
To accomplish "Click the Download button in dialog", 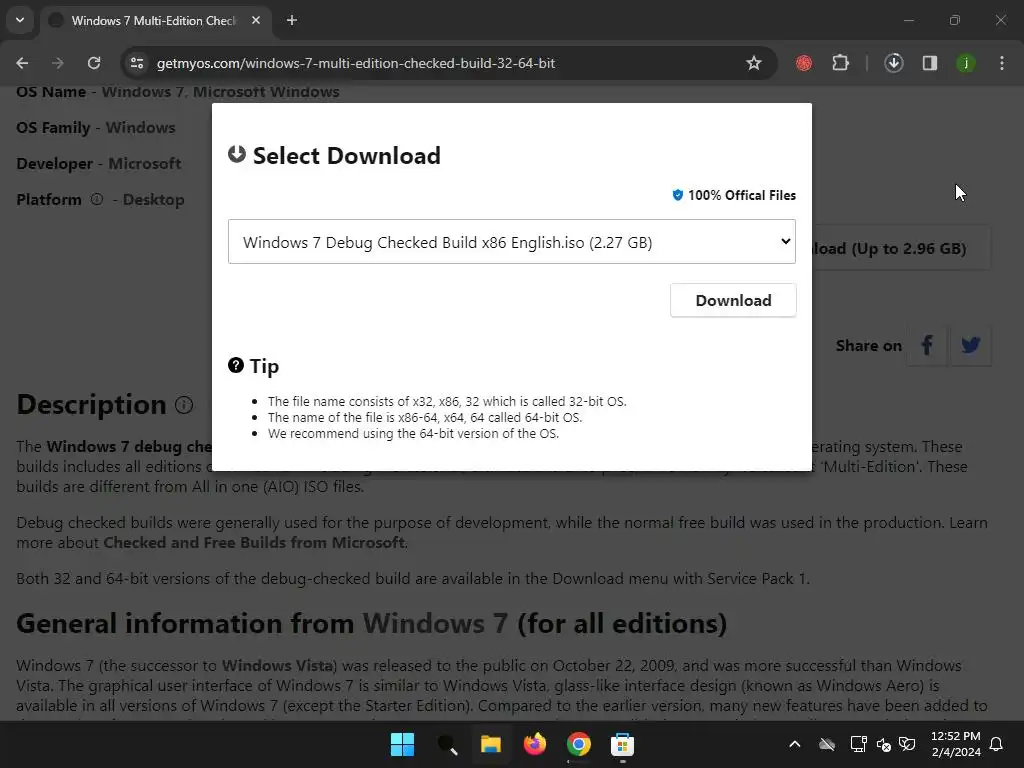I will 733,300.
